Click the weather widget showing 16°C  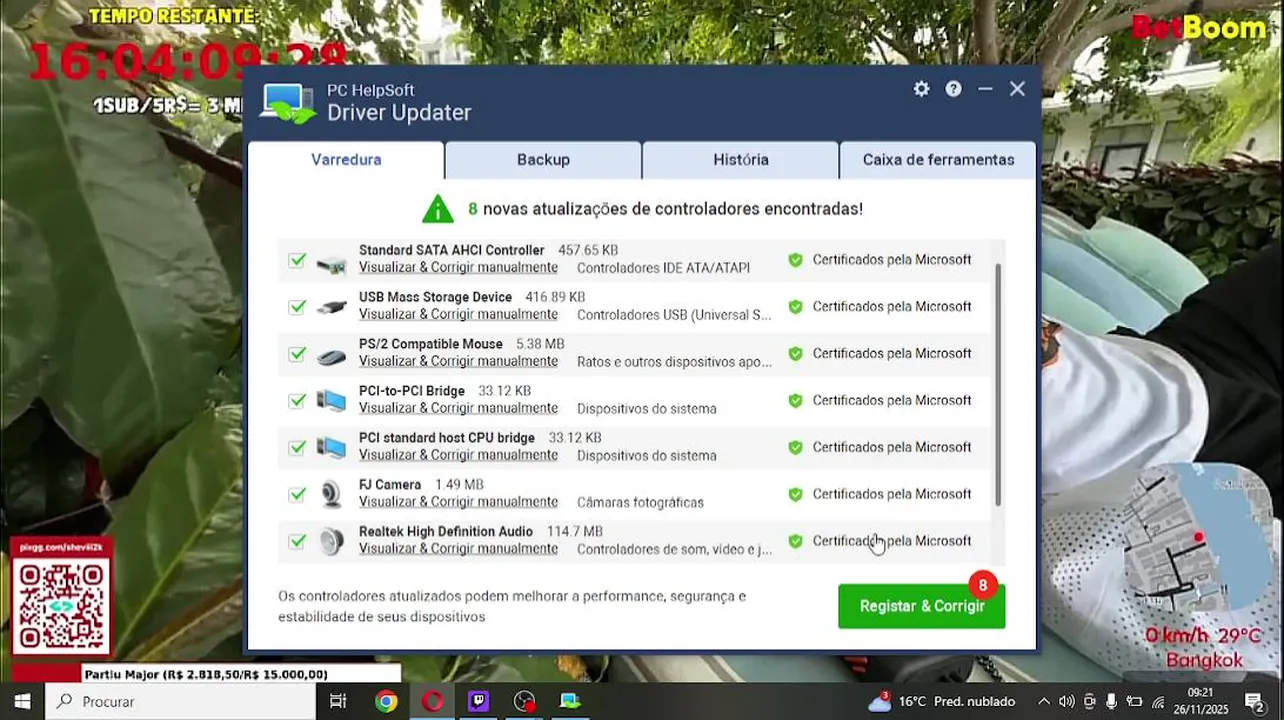pyautogui.click(x=941, y=701)
